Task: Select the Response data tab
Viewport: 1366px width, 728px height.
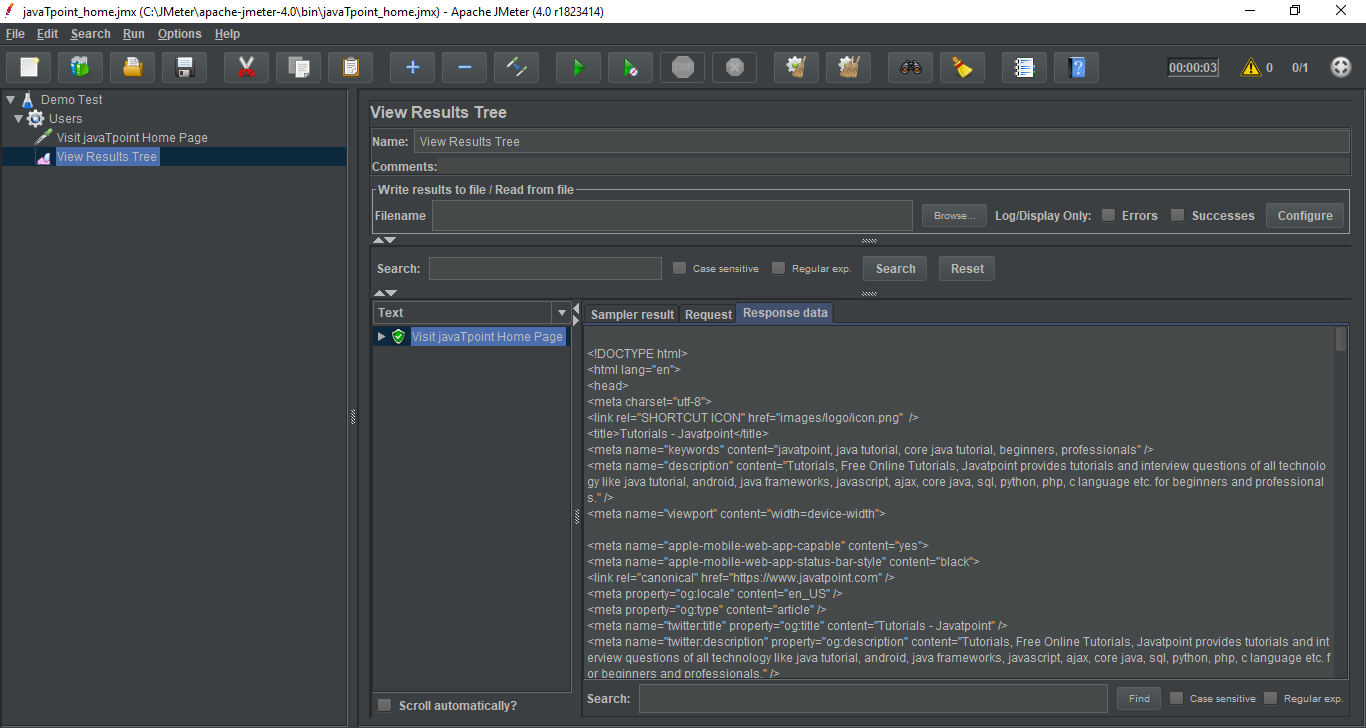Action: point(785,313)
